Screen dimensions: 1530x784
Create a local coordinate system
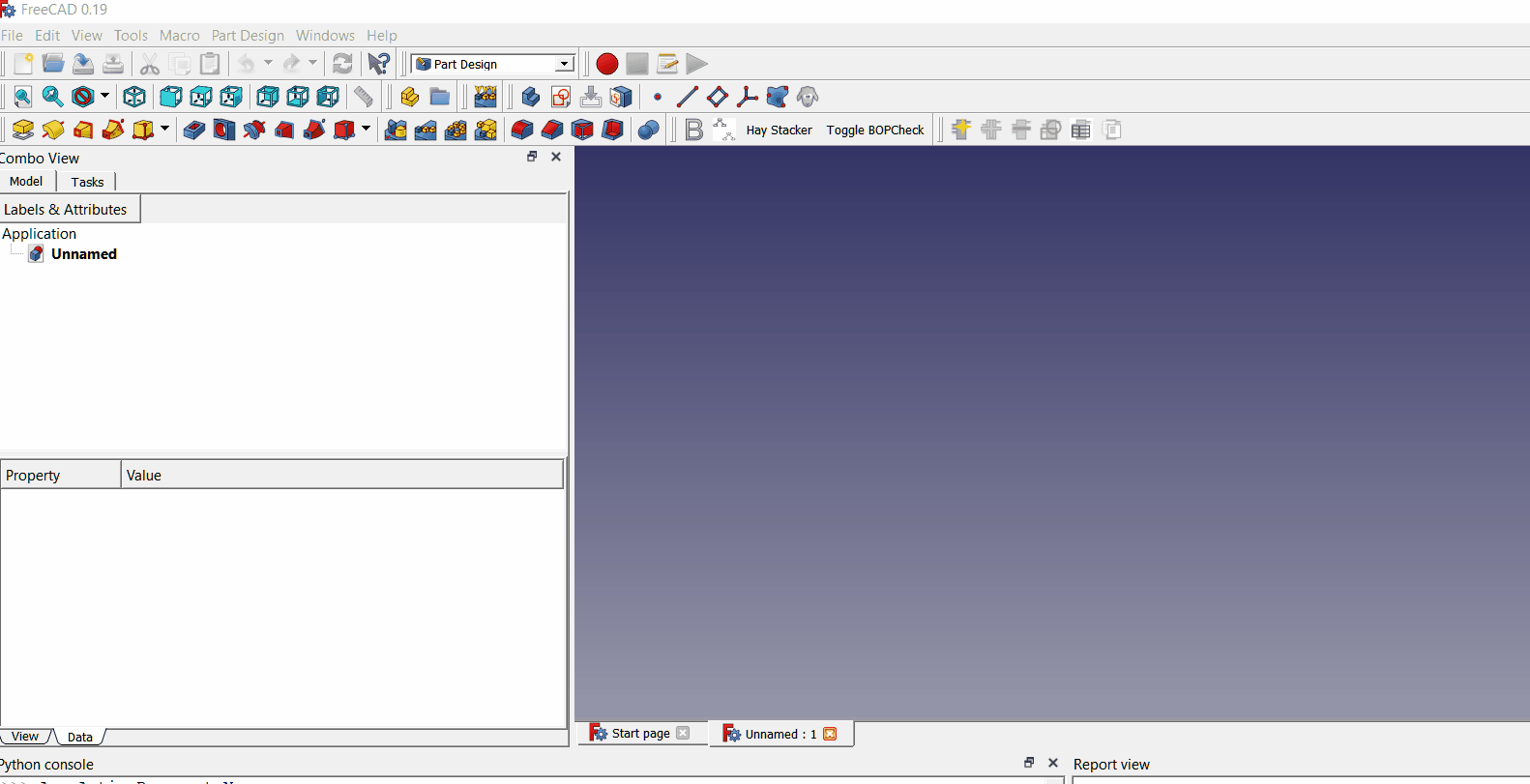point(748,97)
